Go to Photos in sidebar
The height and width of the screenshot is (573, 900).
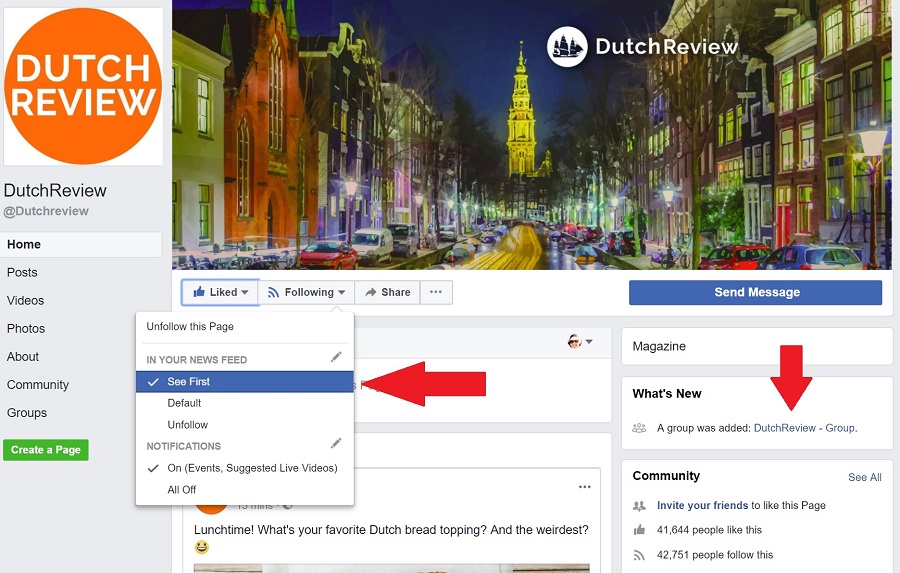tap(26, 329)
